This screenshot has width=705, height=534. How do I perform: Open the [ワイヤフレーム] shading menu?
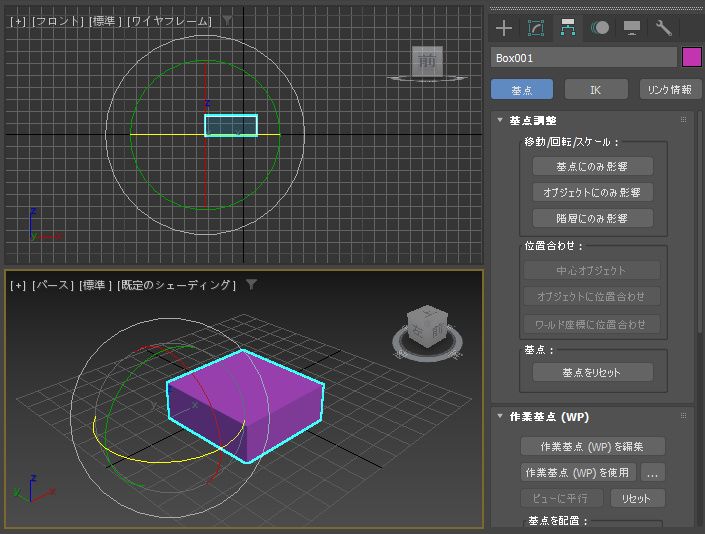coord(170,21)
